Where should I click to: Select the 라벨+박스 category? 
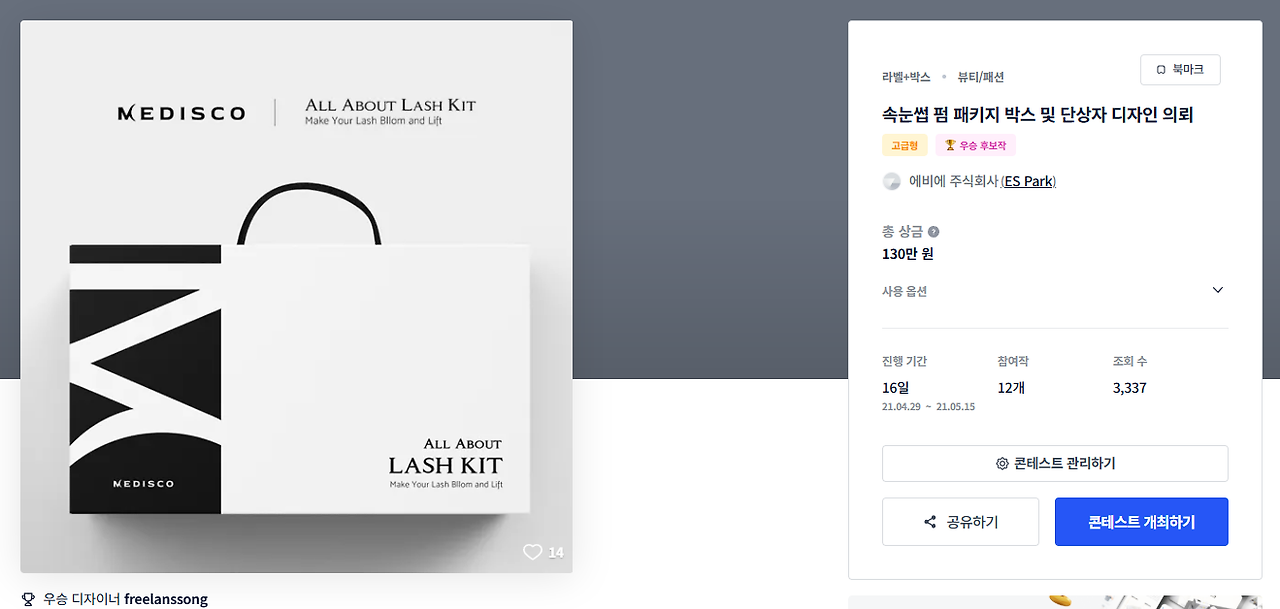[906, 77]
